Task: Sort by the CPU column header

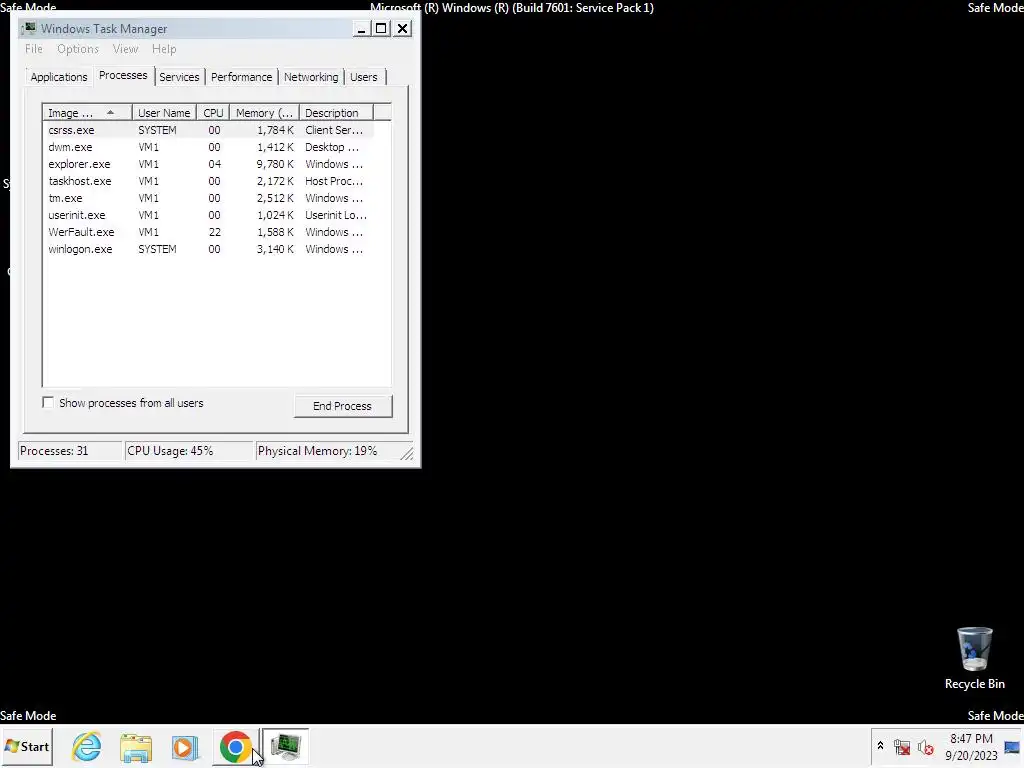Action: pyautogui.click(x=213, y=112)
